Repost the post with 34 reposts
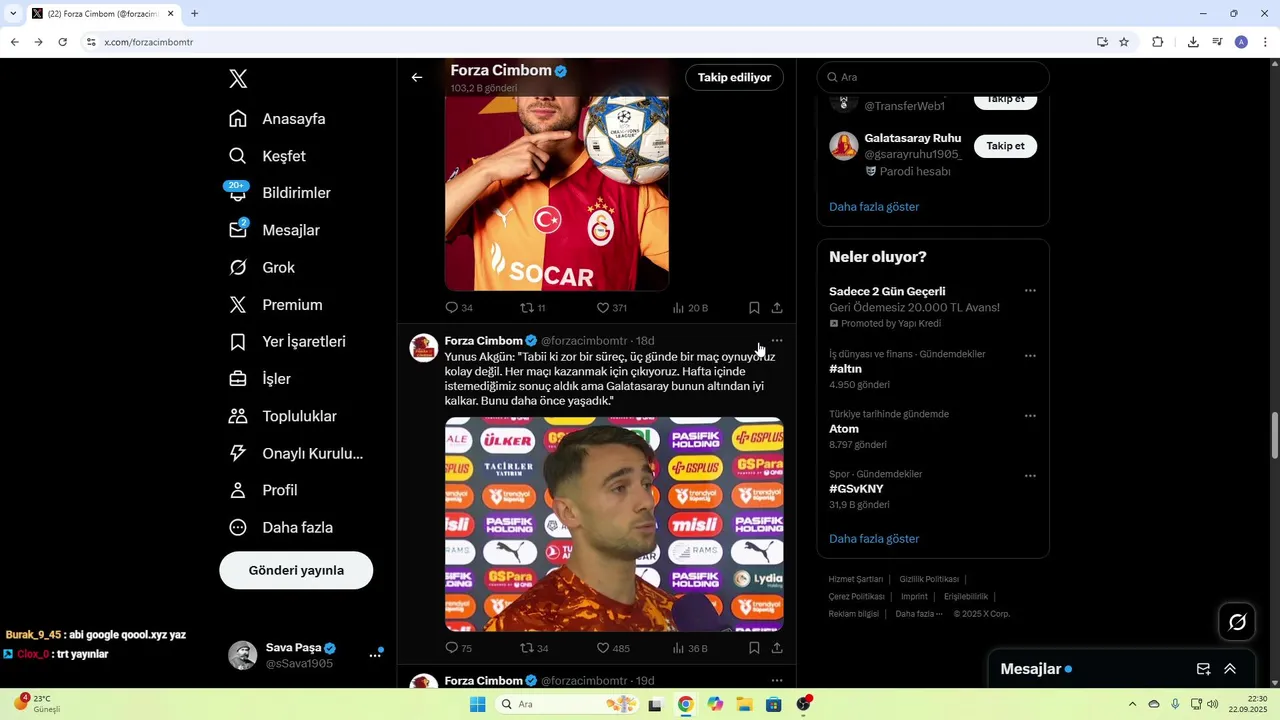 point(534,648)
